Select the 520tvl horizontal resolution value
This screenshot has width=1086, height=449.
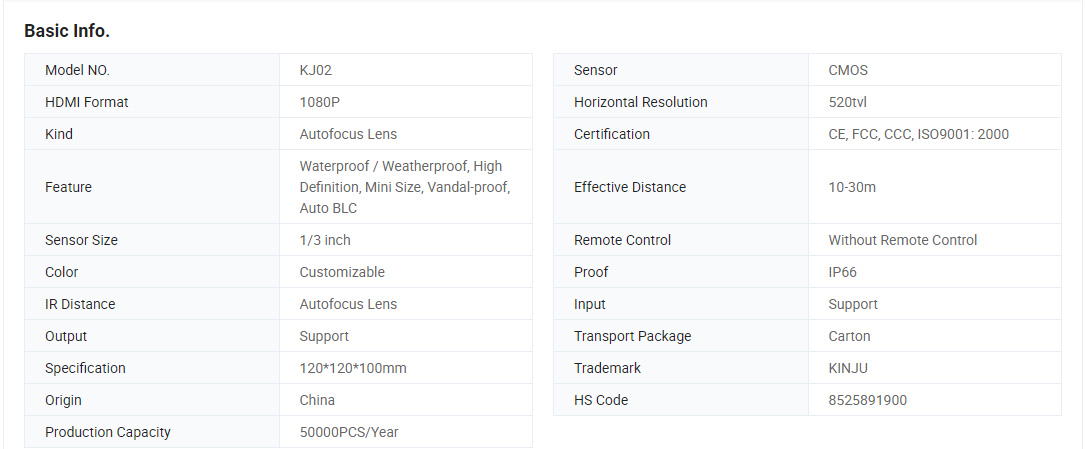pos(847,102)
